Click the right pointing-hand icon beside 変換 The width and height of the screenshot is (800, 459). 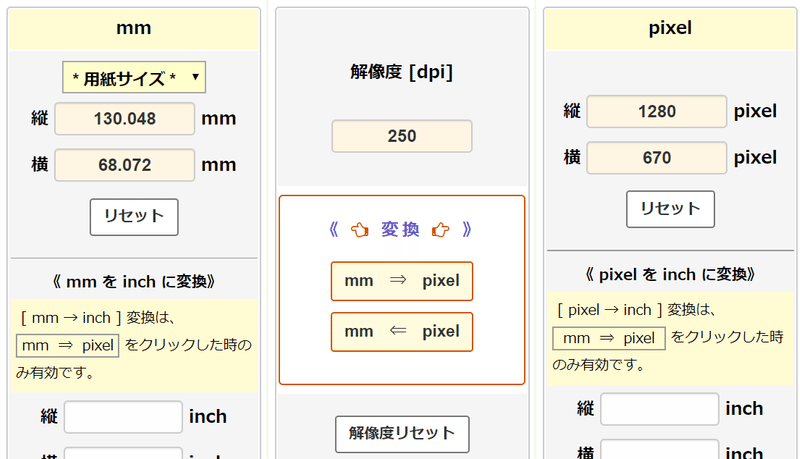click(x=441, y=230)
